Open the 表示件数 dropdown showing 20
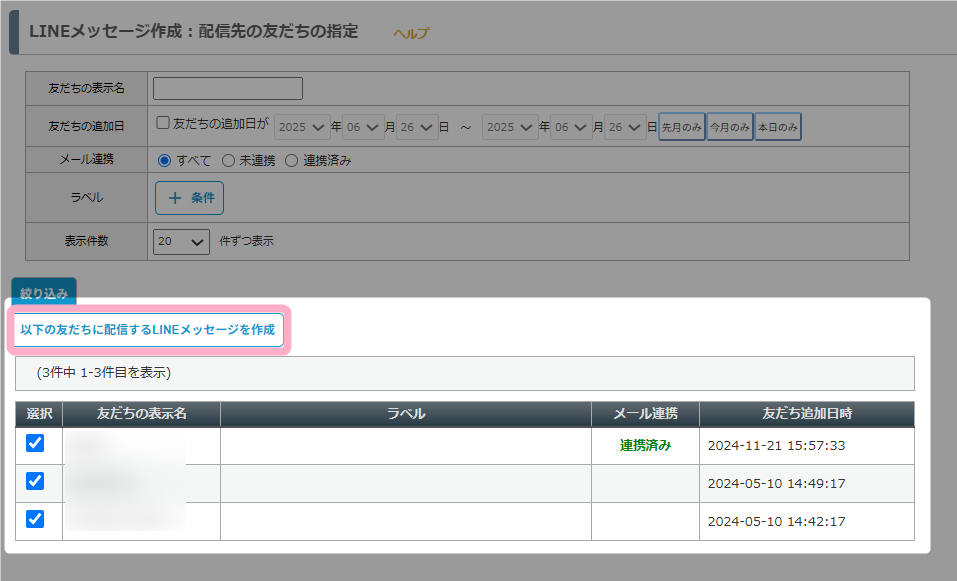 pyautogui.click(x=181, y=242)
